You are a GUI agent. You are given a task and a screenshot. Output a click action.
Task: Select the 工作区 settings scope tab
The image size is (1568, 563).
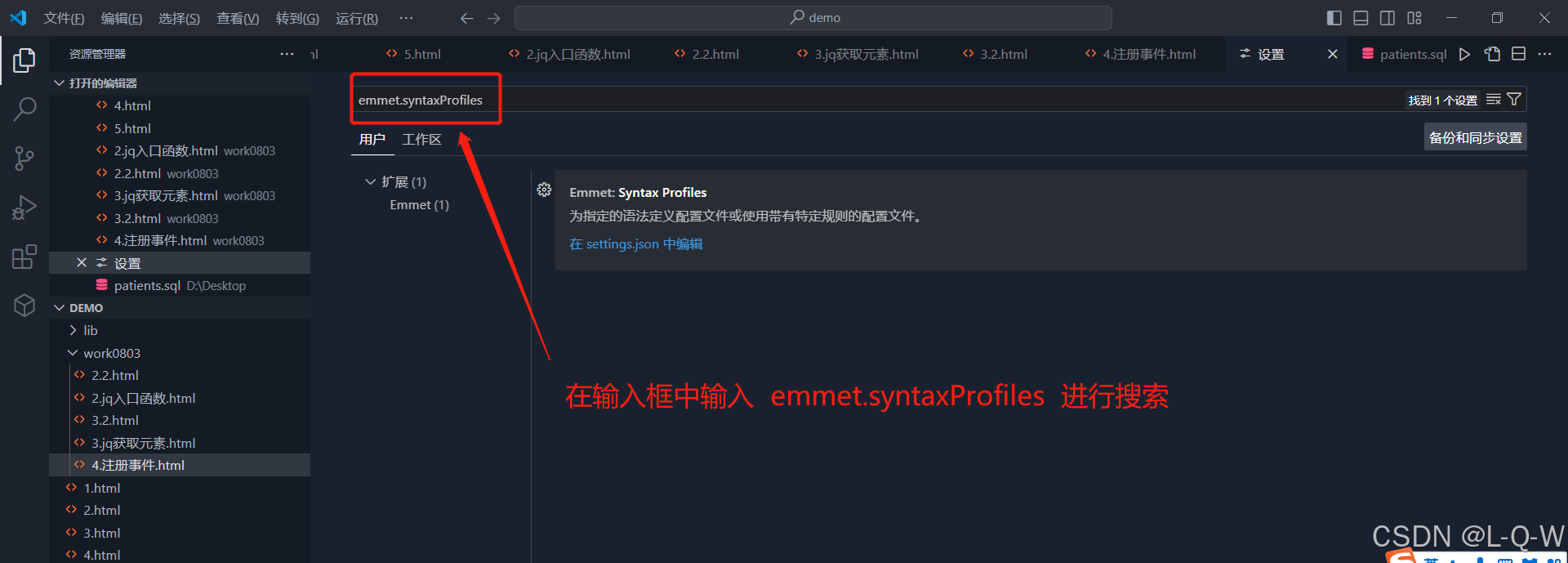click(x=421, y=140)
